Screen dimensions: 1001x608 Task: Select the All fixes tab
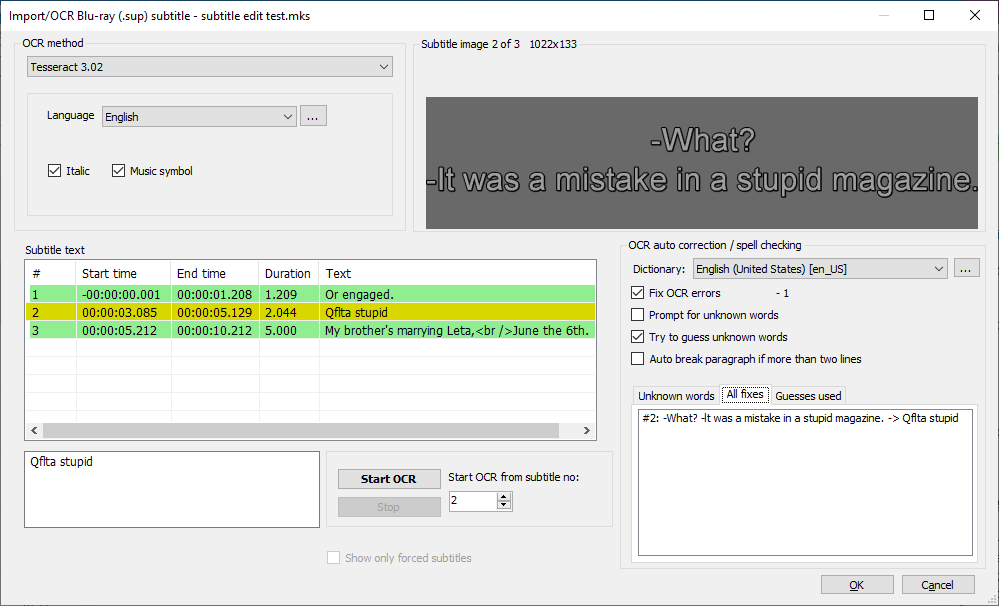click(745, 395)
